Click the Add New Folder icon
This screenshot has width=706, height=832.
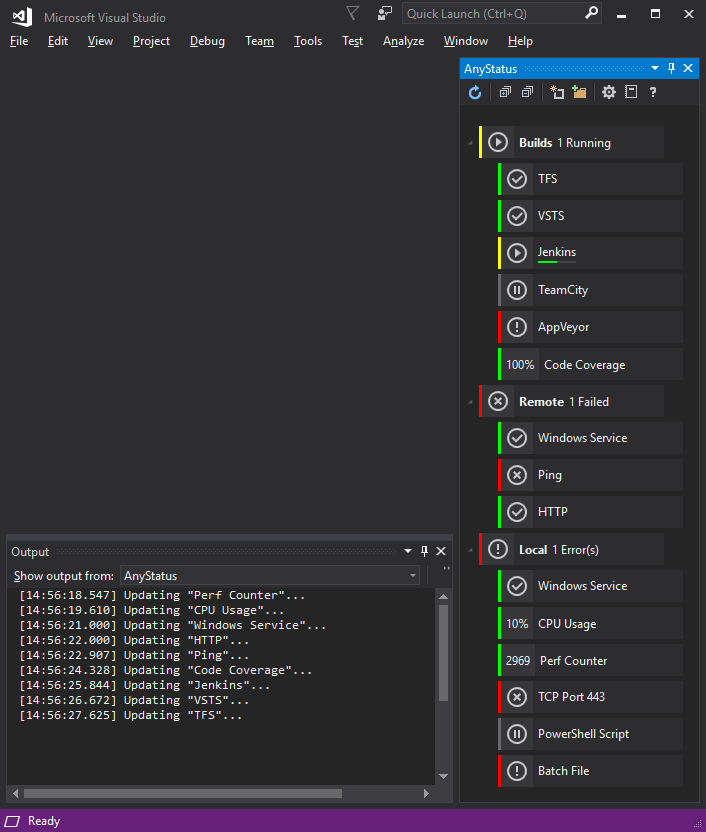click(579, 92)
